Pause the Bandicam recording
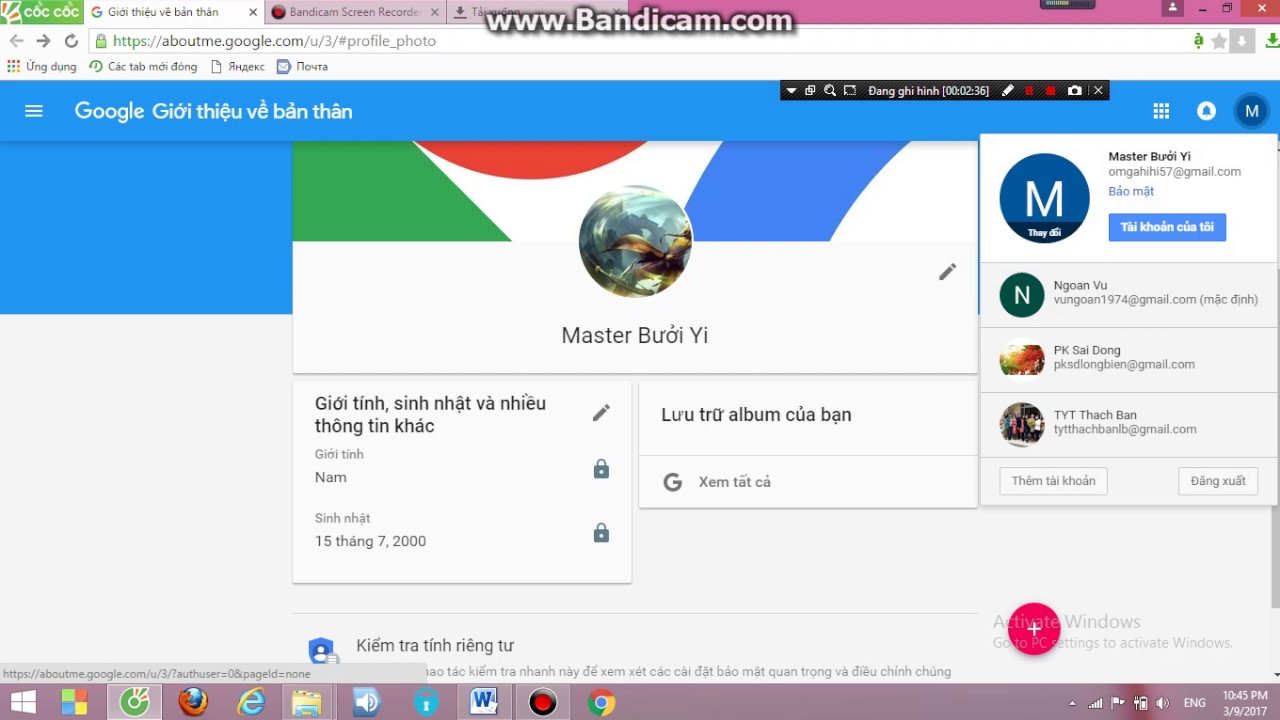The height and width of the screenshot is (720, 1280). (1029, 91)
